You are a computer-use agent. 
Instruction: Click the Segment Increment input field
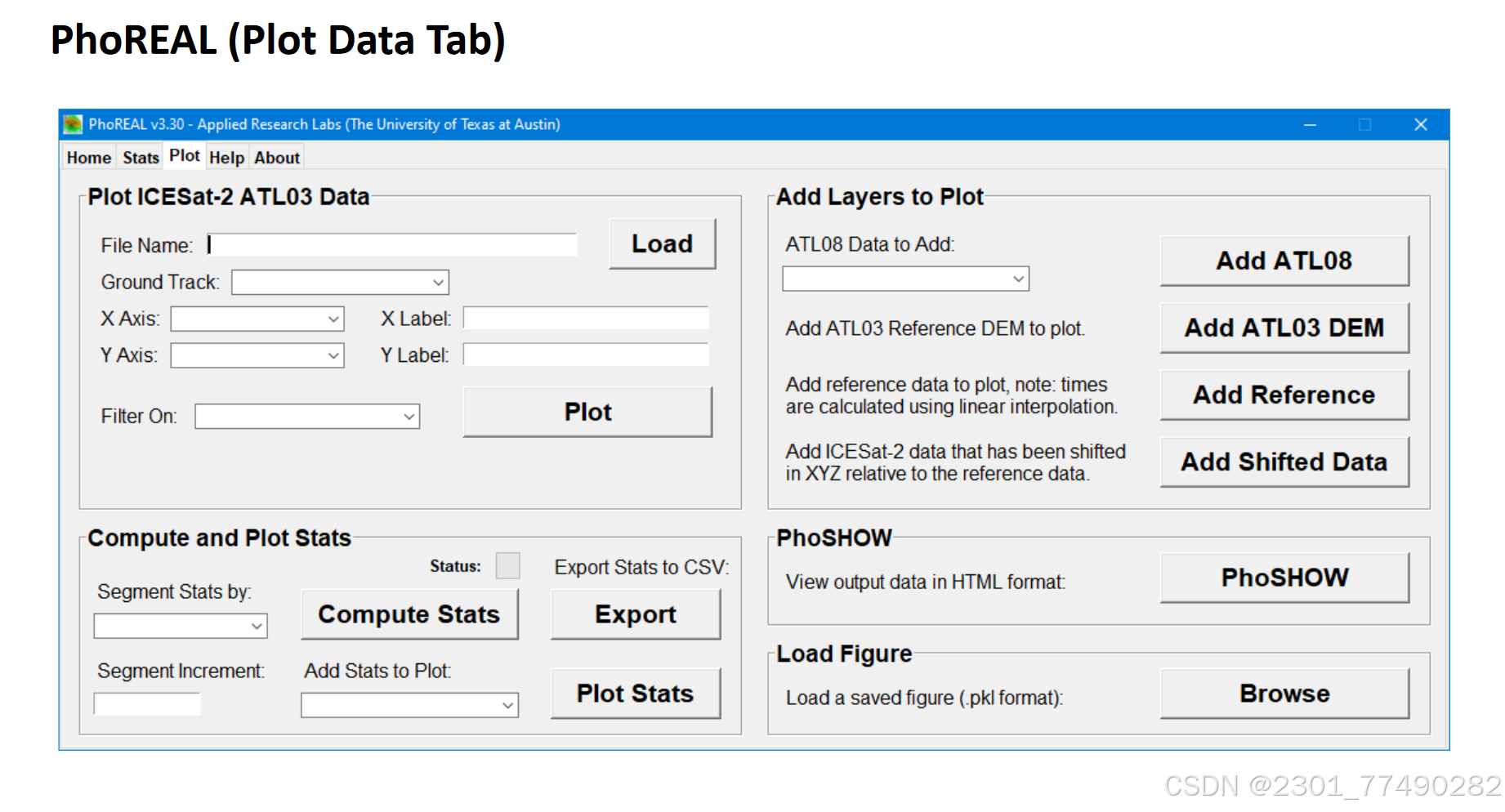click(147, 703)
